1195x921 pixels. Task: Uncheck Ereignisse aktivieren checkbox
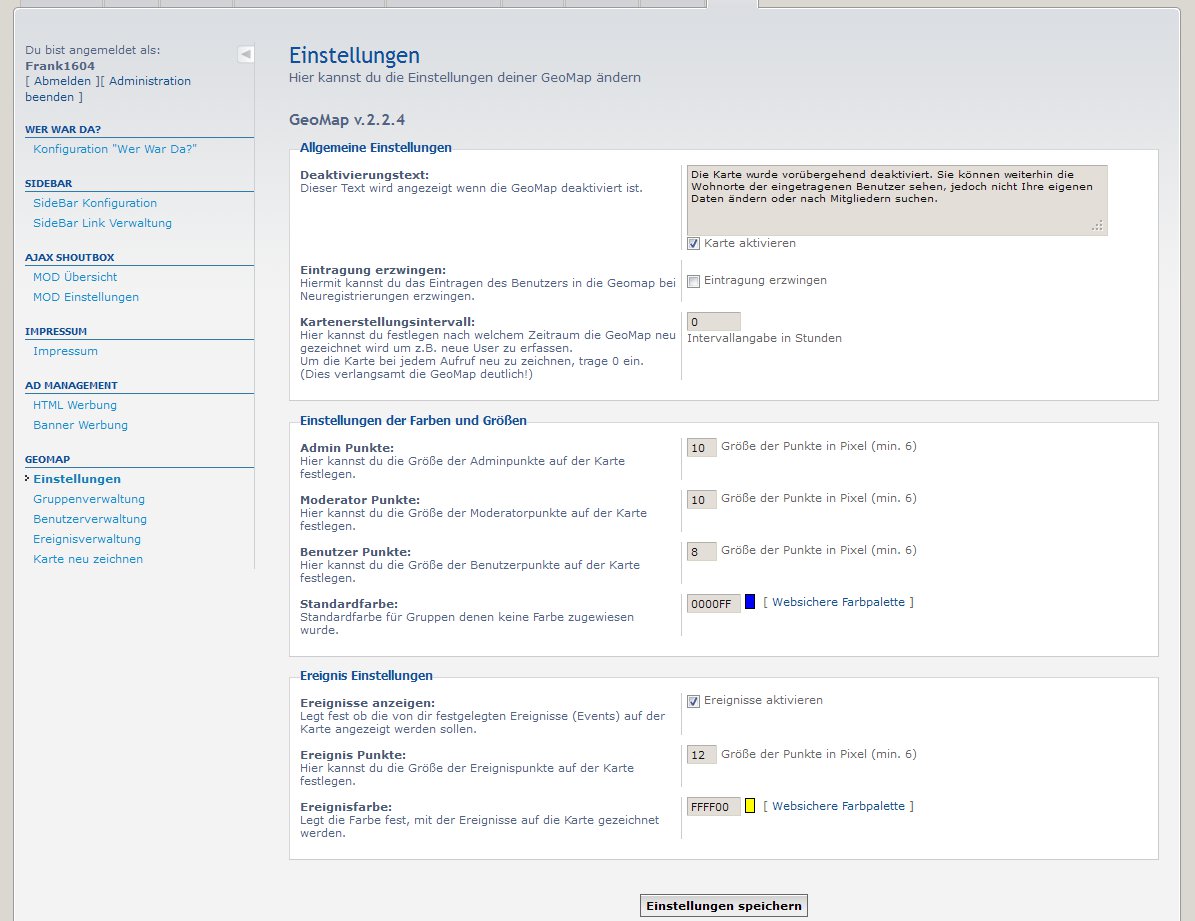coord(693,701)
